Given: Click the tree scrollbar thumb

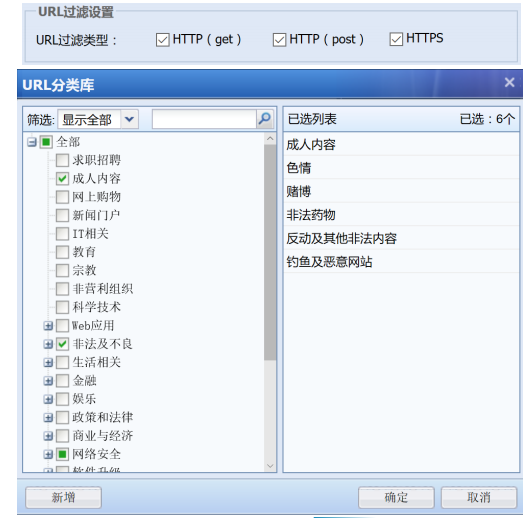Looking at the screenshot, I should tap(270, 252).
